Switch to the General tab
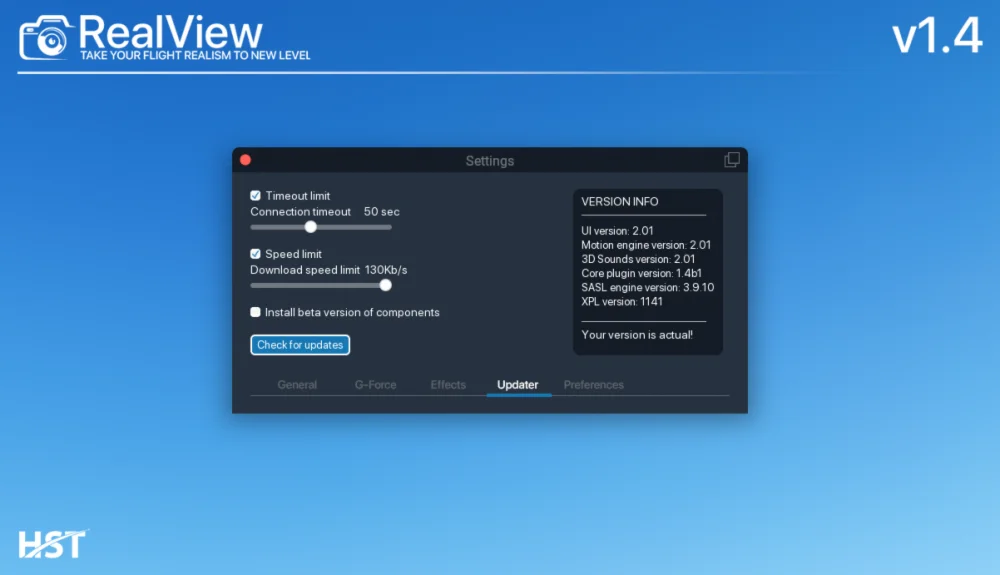This screenshot has height=575, width=1000. point(297,385)
